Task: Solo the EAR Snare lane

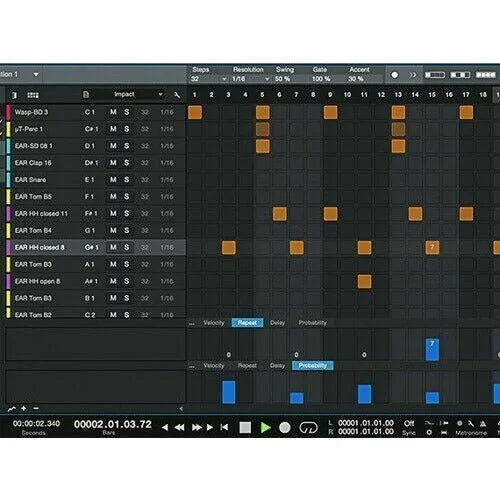Action: pyautogui.click(x=127, y=180)
